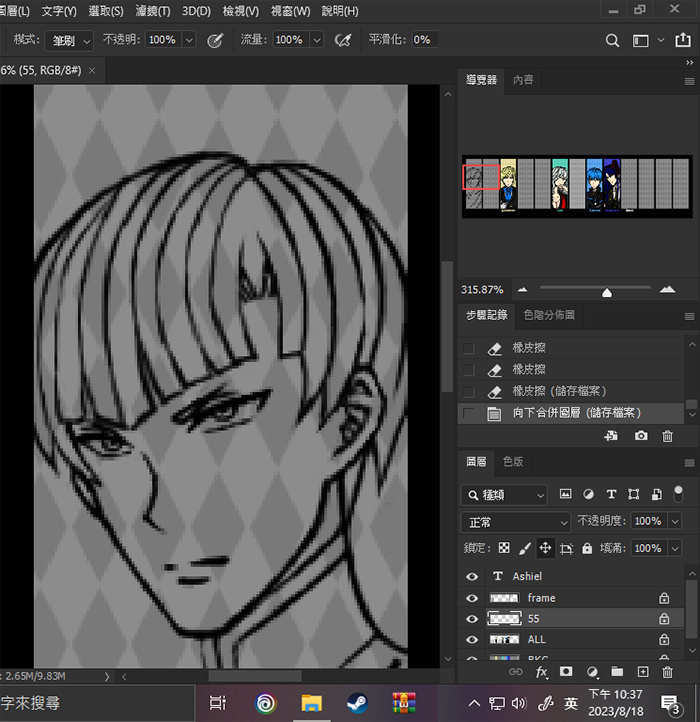The width and height of the screenshot is (700, 722).
Task: Create new fill or adjustment layer
Action: pos(592,672)
